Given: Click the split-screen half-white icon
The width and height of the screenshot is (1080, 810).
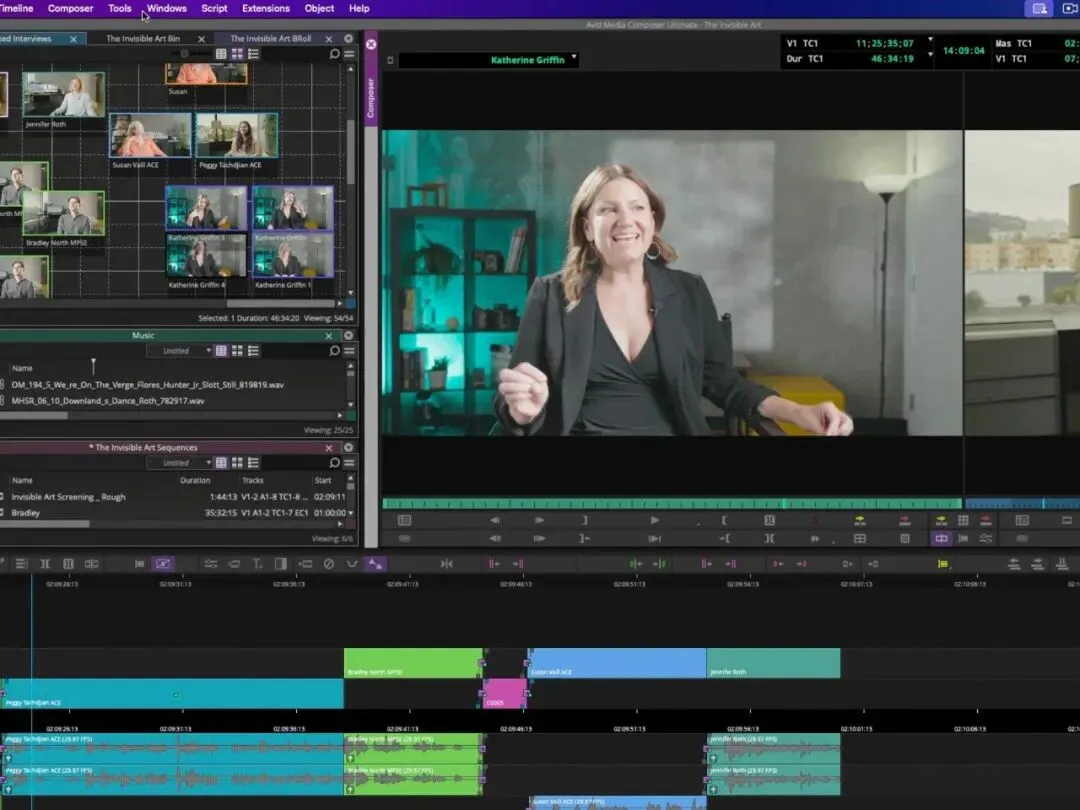Looking at the screenshot, I should tap(280, 564).
